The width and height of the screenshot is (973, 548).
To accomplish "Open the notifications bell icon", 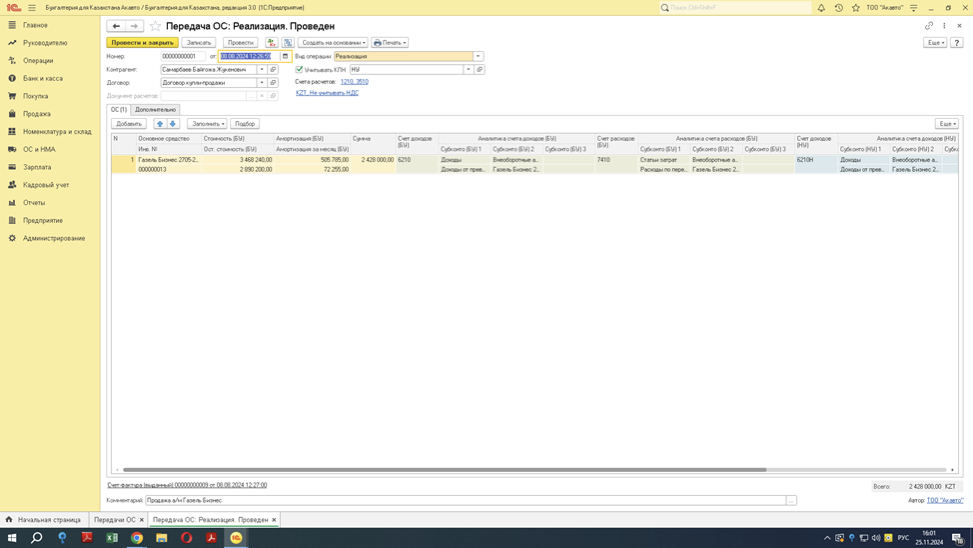I will (x=821, y=8).
